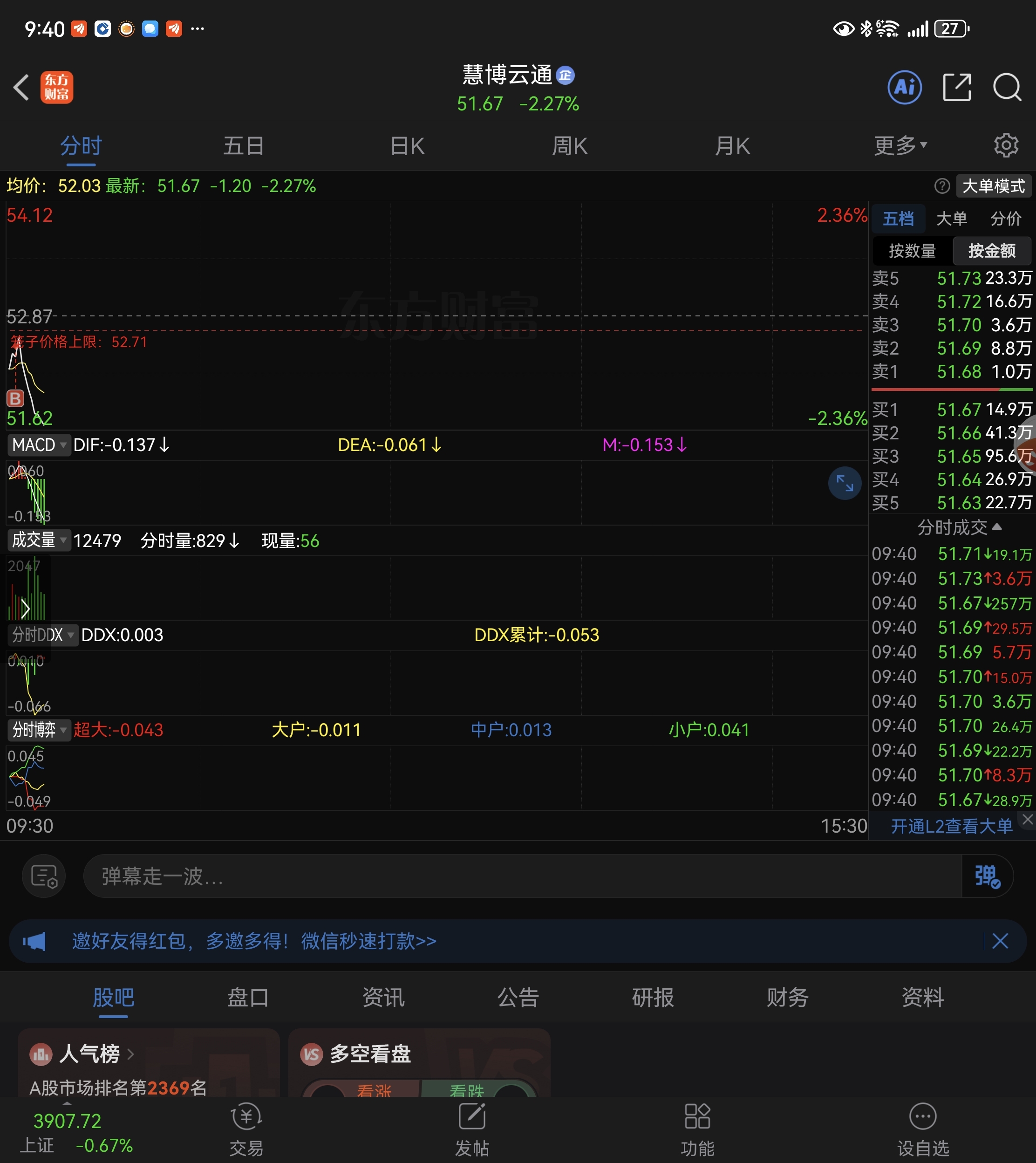Toggle the 弹 danmaku button

point(987,876)
